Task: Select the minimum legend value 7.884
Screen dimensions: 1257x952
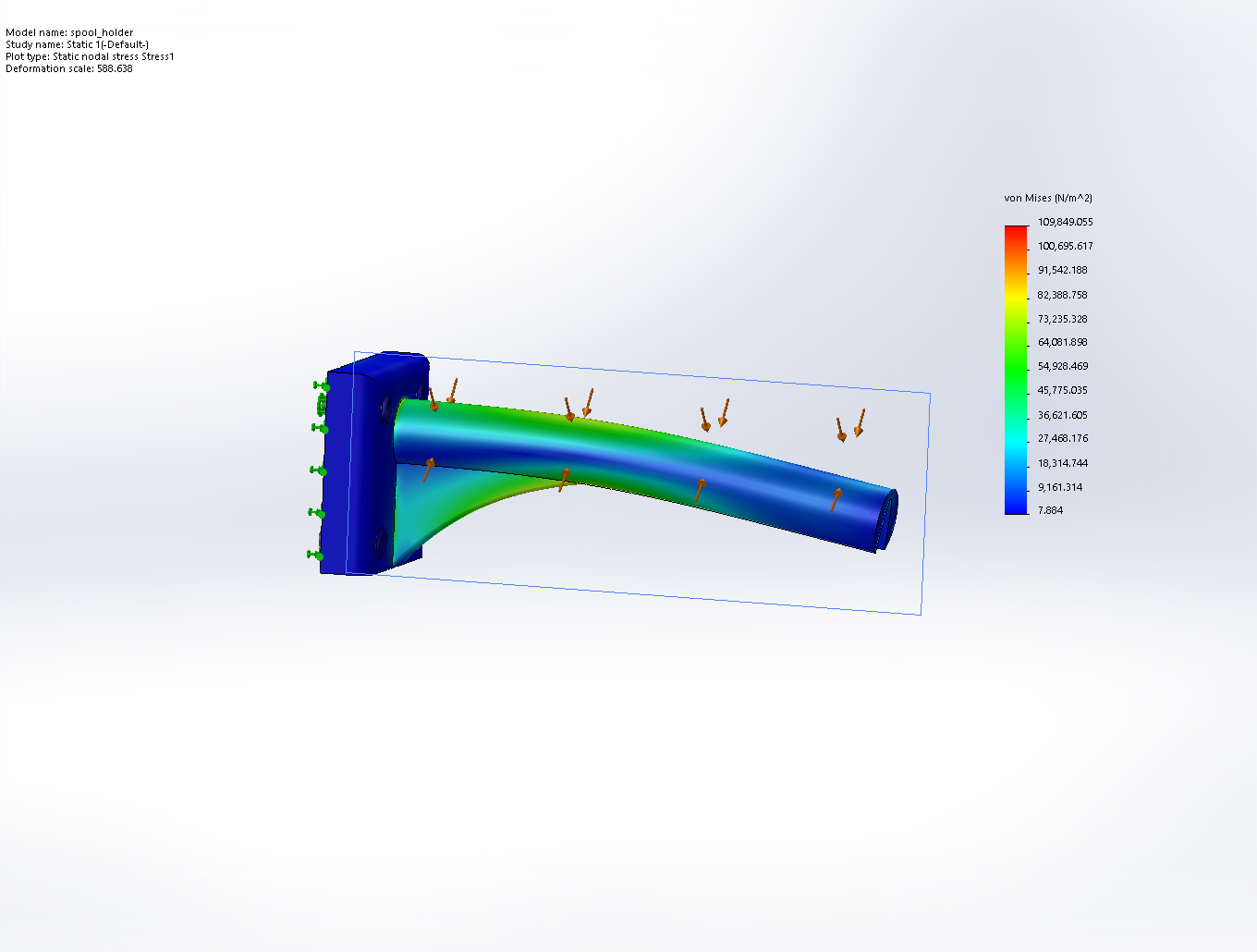Action: [x=1050, y=510]
